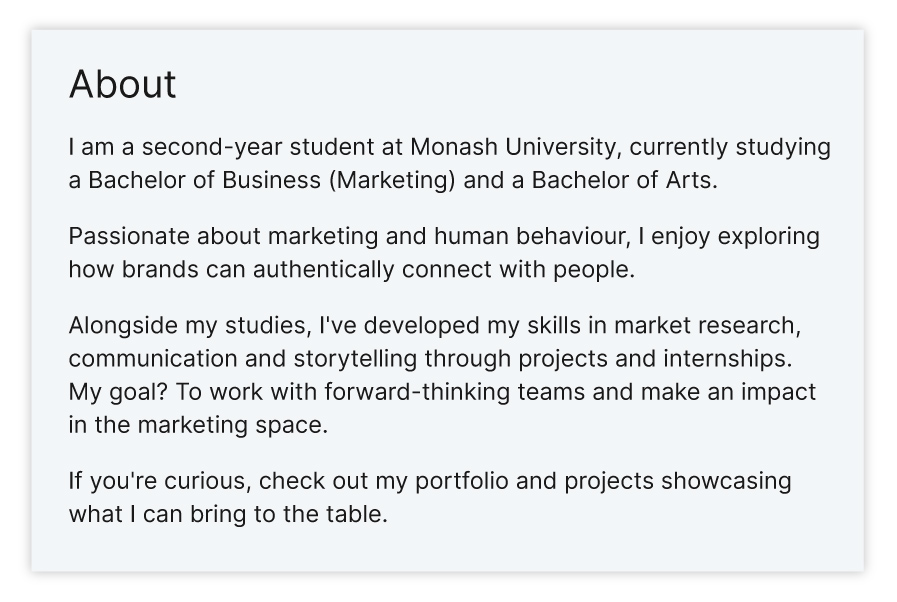Click the words 'human behaviour'

[x=529, y=236]
